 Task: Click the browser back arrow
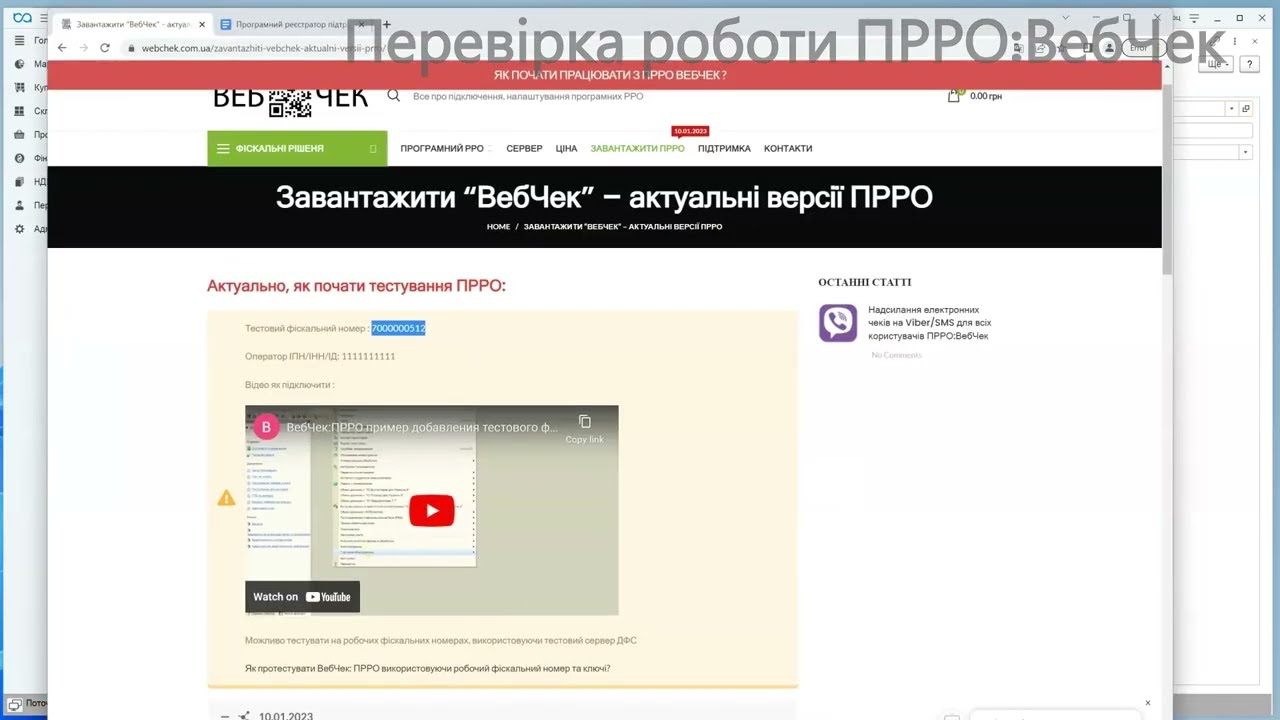tap(62, 48)
